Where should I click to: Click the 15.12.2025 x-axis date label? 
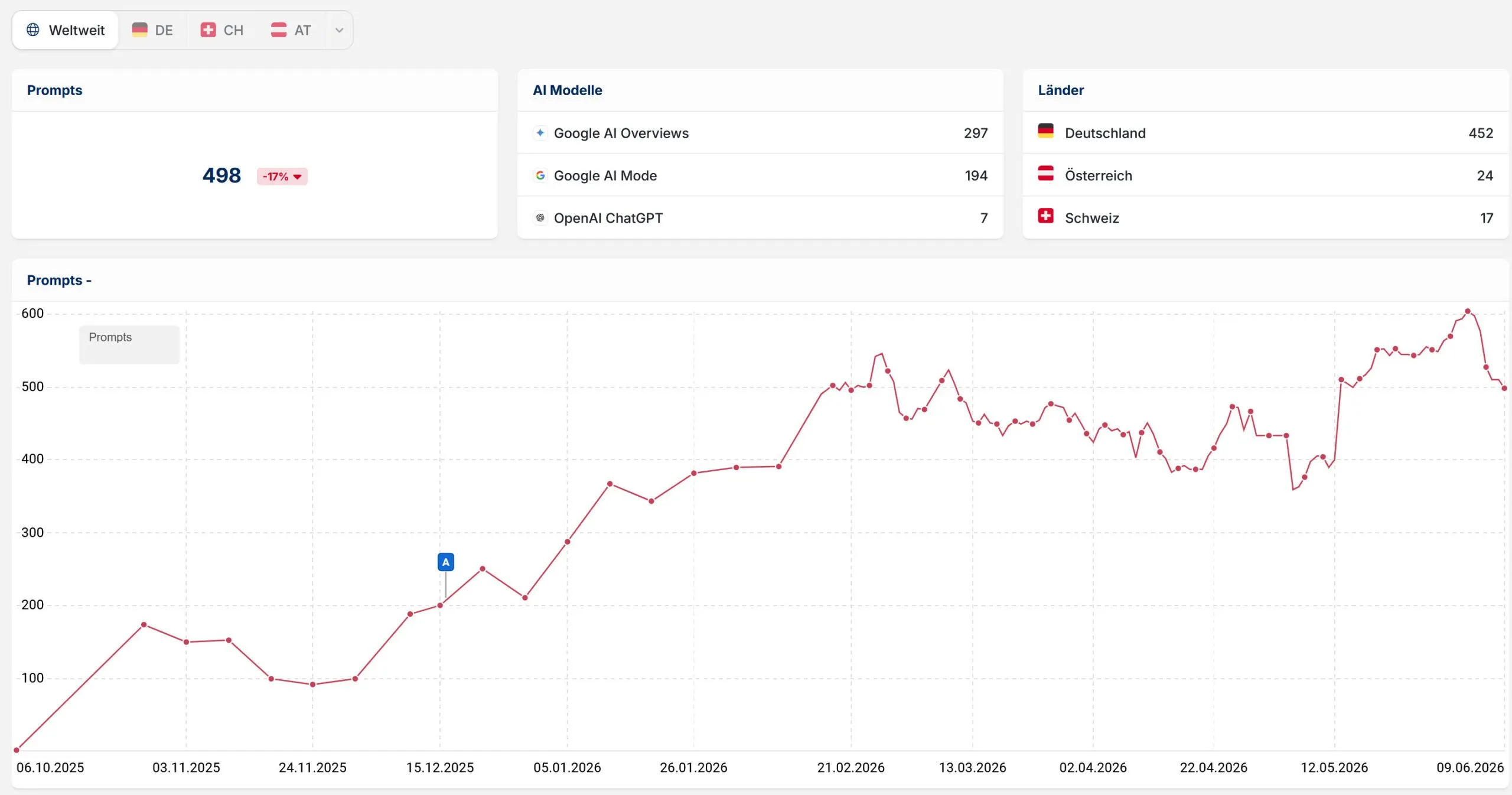pyautogui.click(x=440, y=768)
